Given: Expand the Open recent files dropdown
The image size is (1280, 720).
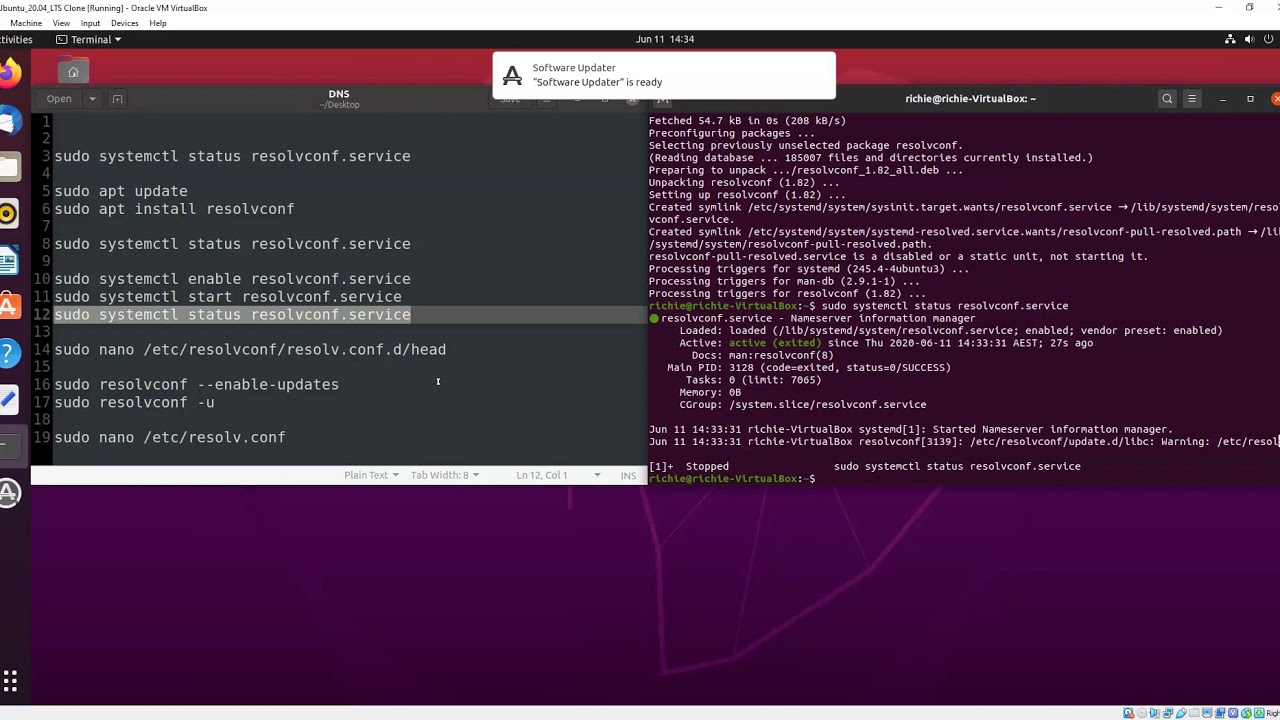Looking at the screenshot, I should 92,99.
